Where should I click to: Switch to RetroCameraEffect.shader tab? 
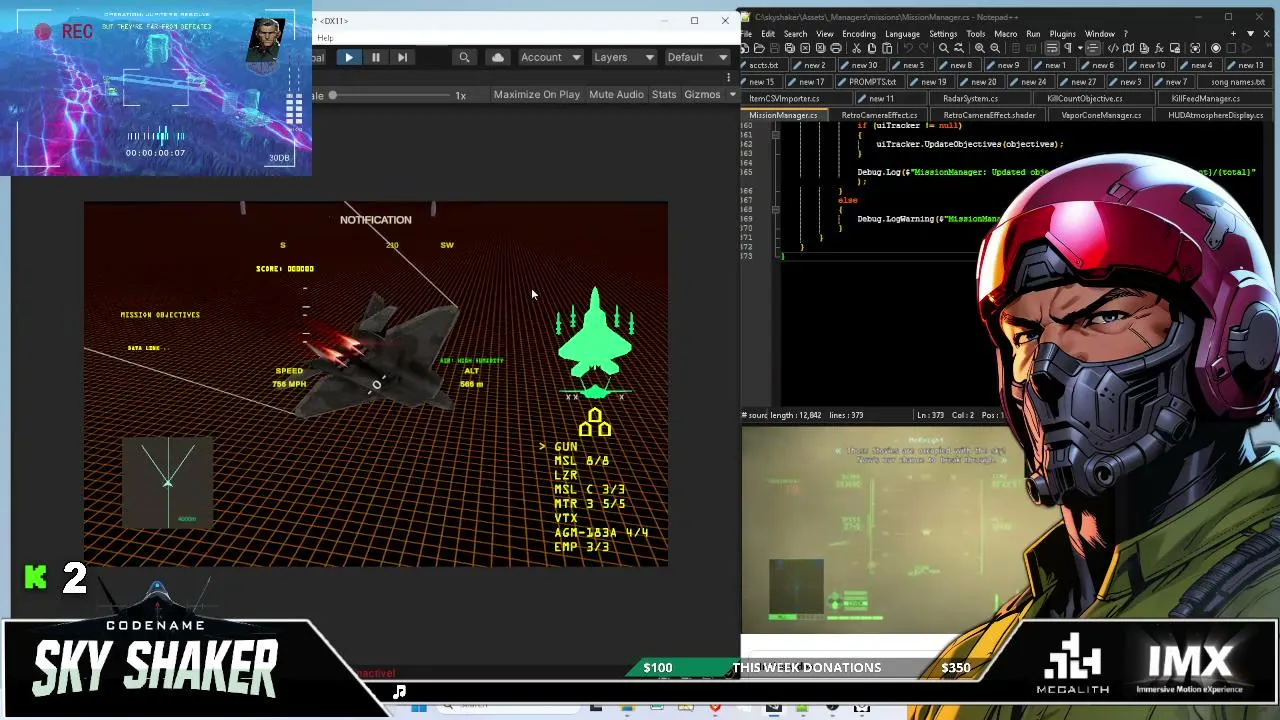tap(988, 116)
